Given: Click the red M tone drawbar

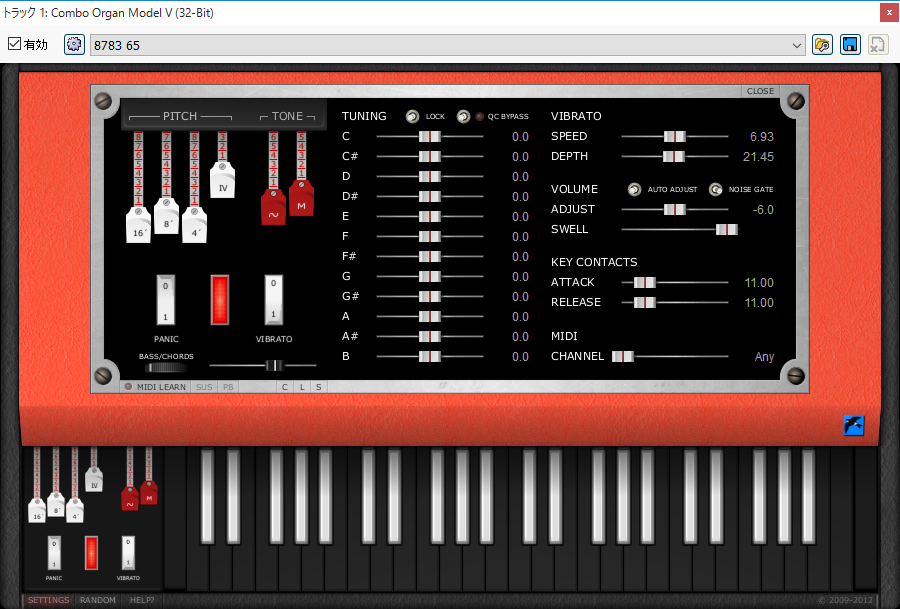Looking at the screenshot, I should pyautogui.click(x=301, y=199).
